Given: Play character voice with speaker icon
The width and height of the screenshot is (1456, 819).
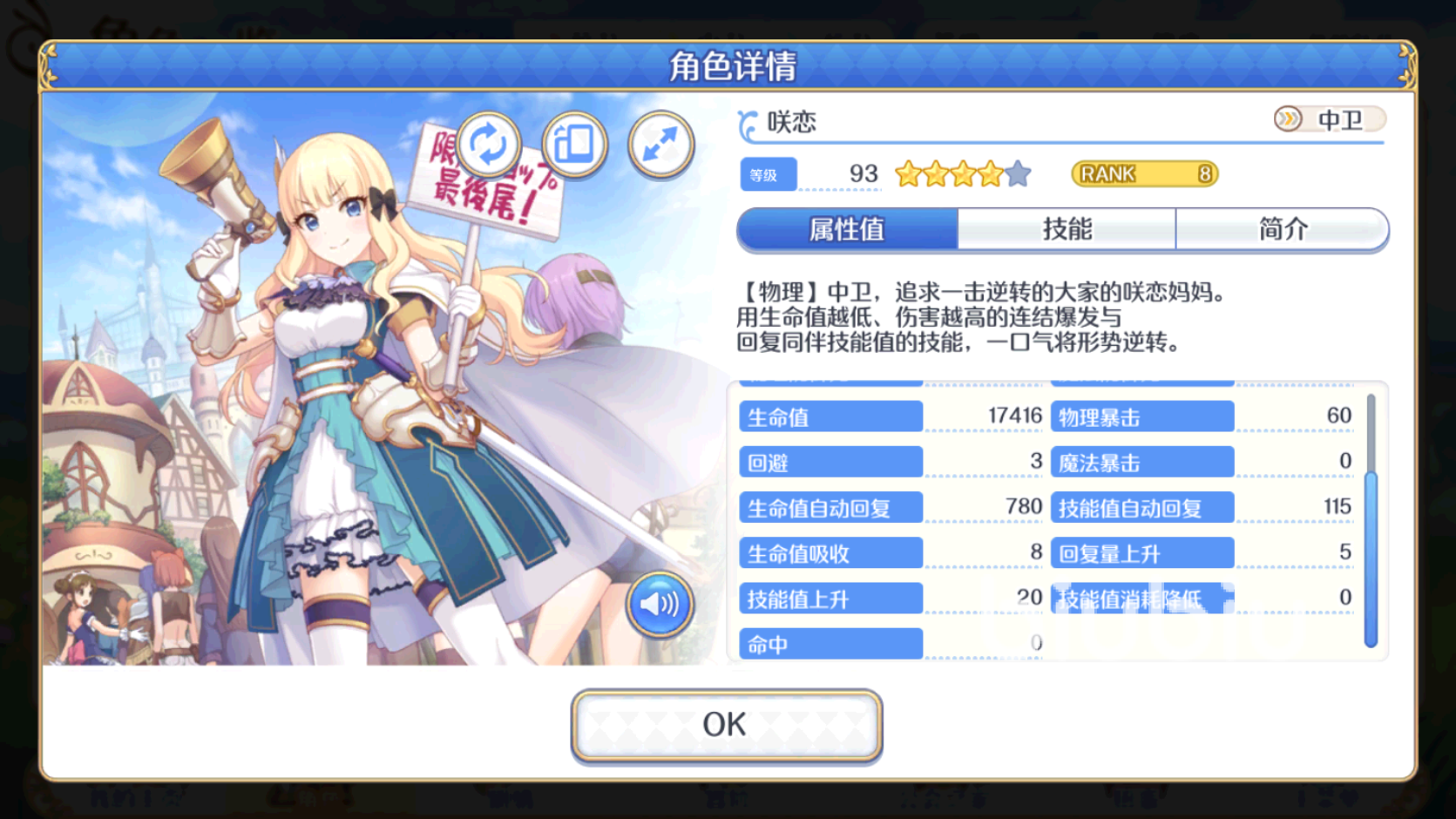Looking at the screenshot, I should tap(660, 603).
